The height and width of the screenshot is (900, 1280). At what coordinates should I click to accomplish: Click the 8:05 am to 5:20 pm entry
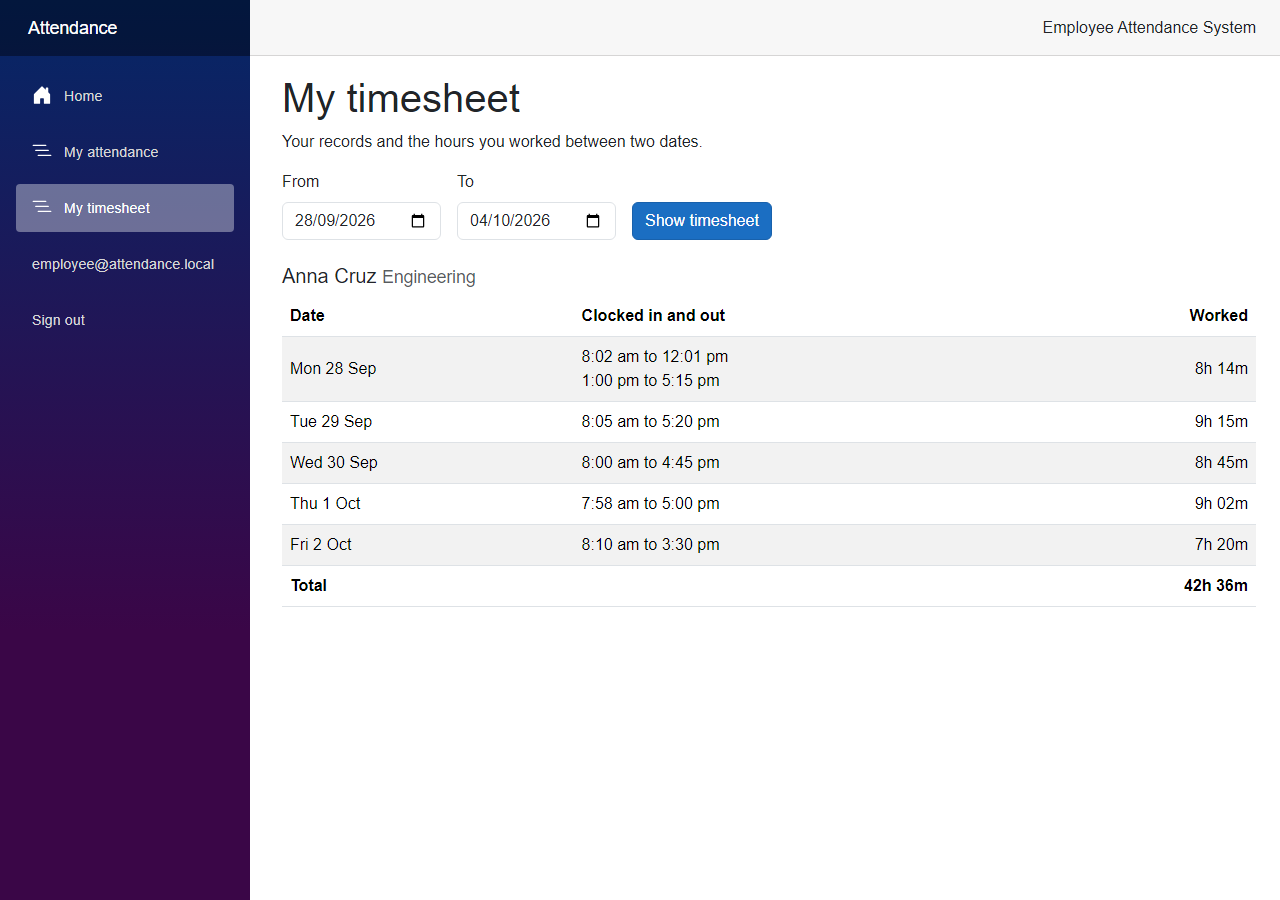[x=650, y=422]
